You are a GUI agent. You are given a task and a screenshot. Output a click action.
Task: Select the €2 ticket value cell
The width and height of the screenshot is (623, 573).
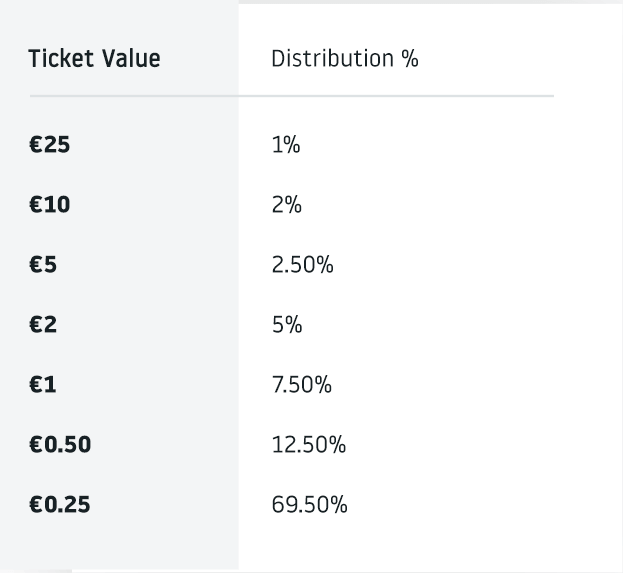(x=43, y=325)
